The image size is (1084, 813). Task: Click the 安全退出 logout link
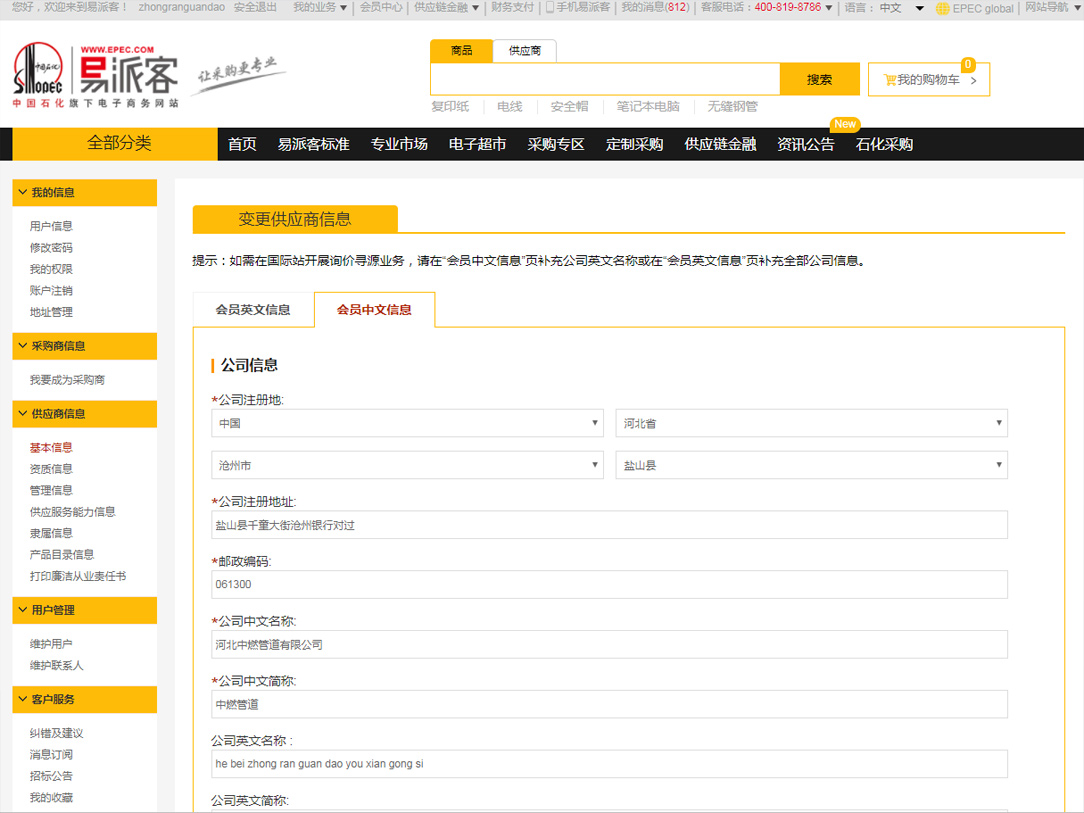255,8
